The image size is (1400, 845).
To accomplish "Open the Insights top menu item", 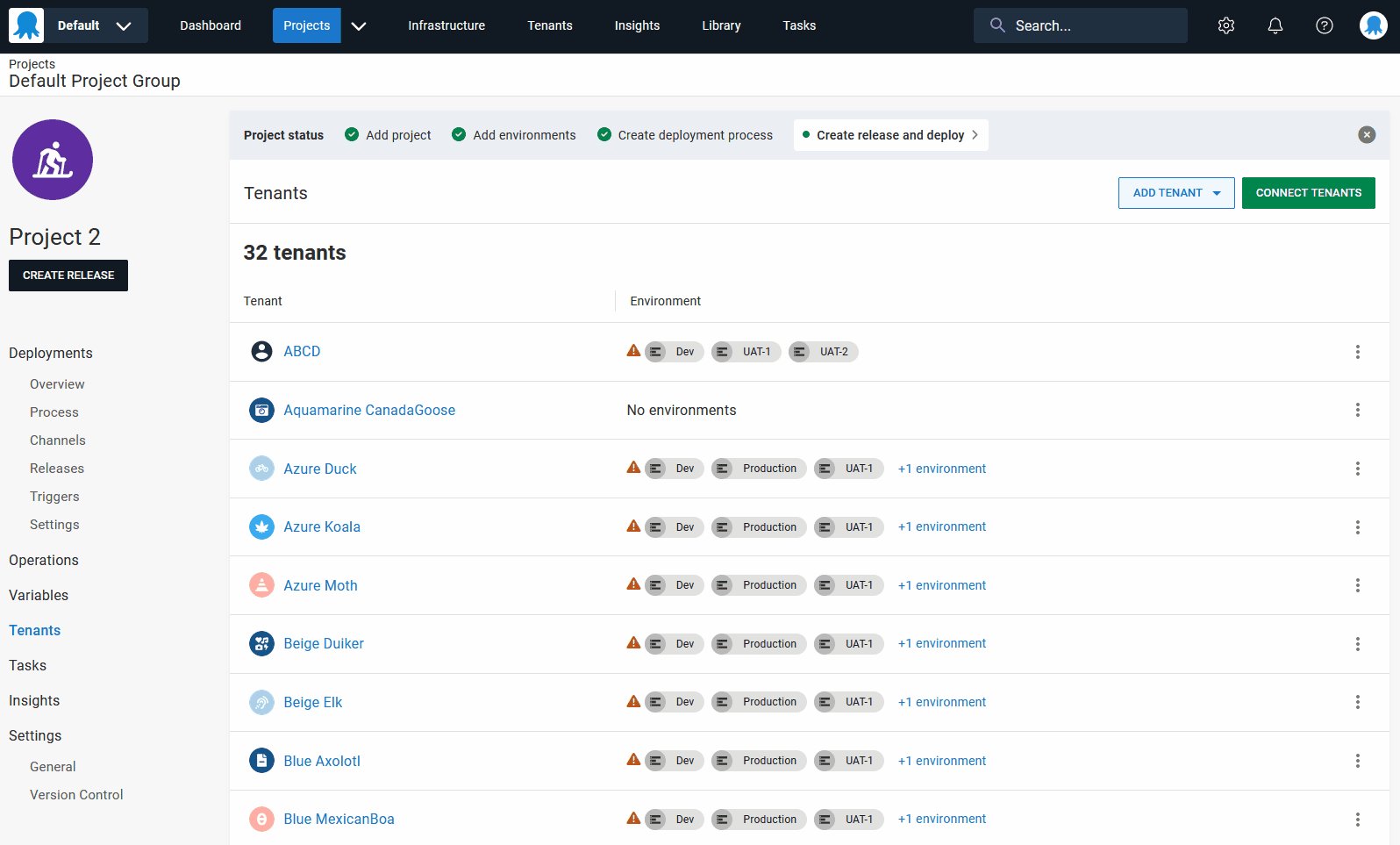I will point(637,25).
